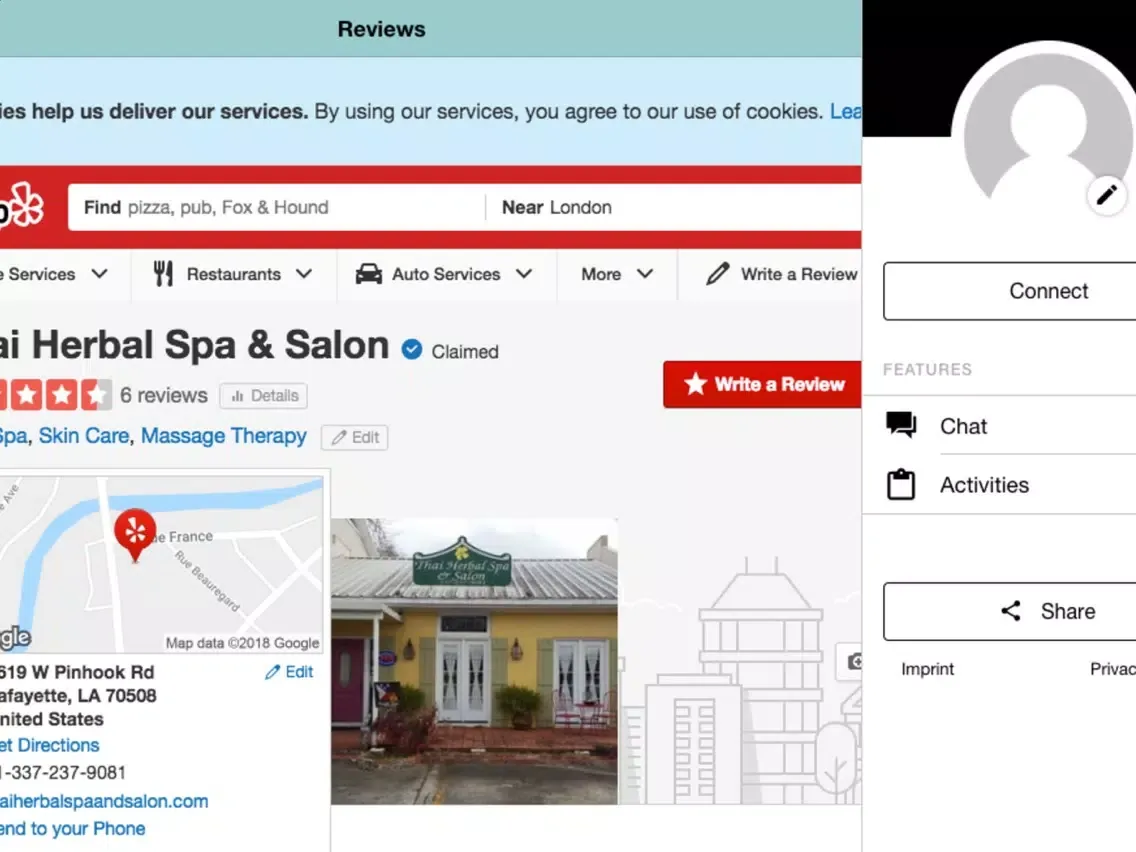Click the Connect button
The image size is (1136, 852).
coord(1010,291)
